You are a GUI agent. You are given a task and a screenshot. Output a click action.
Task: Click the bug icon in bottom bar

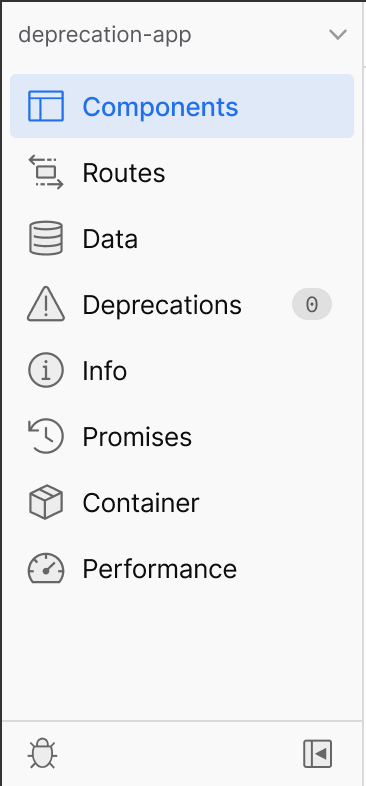coord(43,753)
